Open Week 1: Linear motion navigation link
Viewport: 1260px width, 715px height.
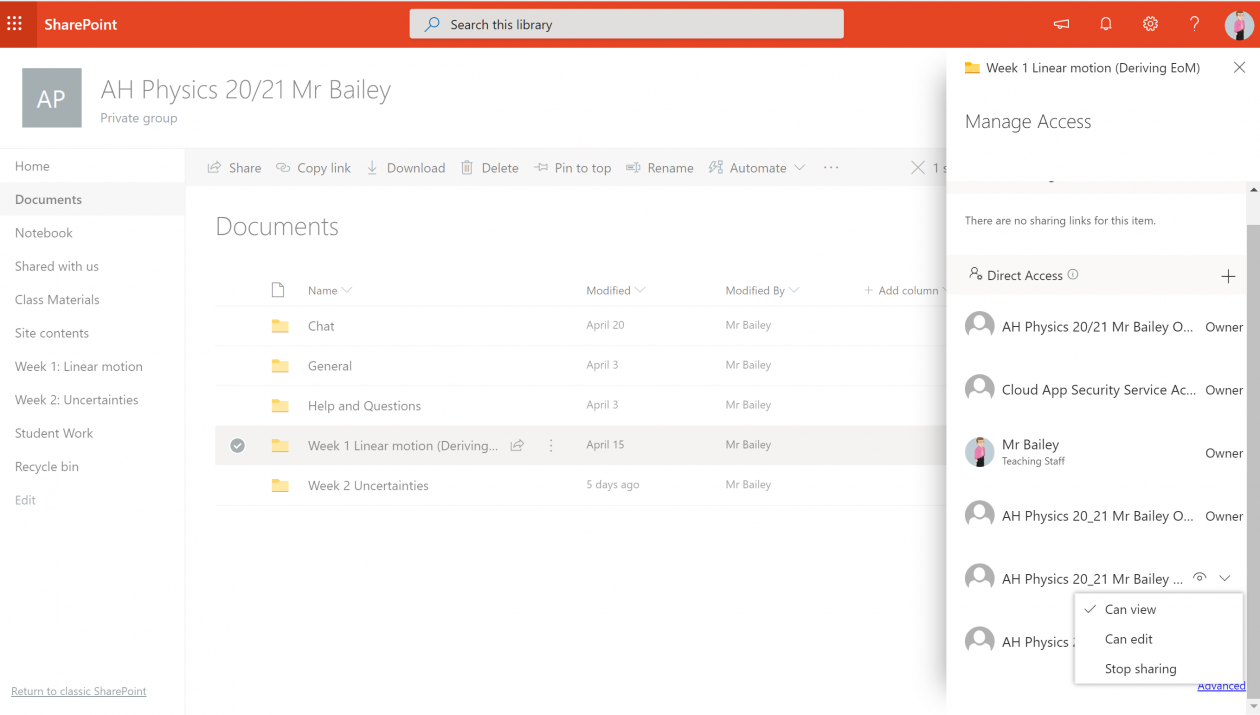click(x=79, y=366)
